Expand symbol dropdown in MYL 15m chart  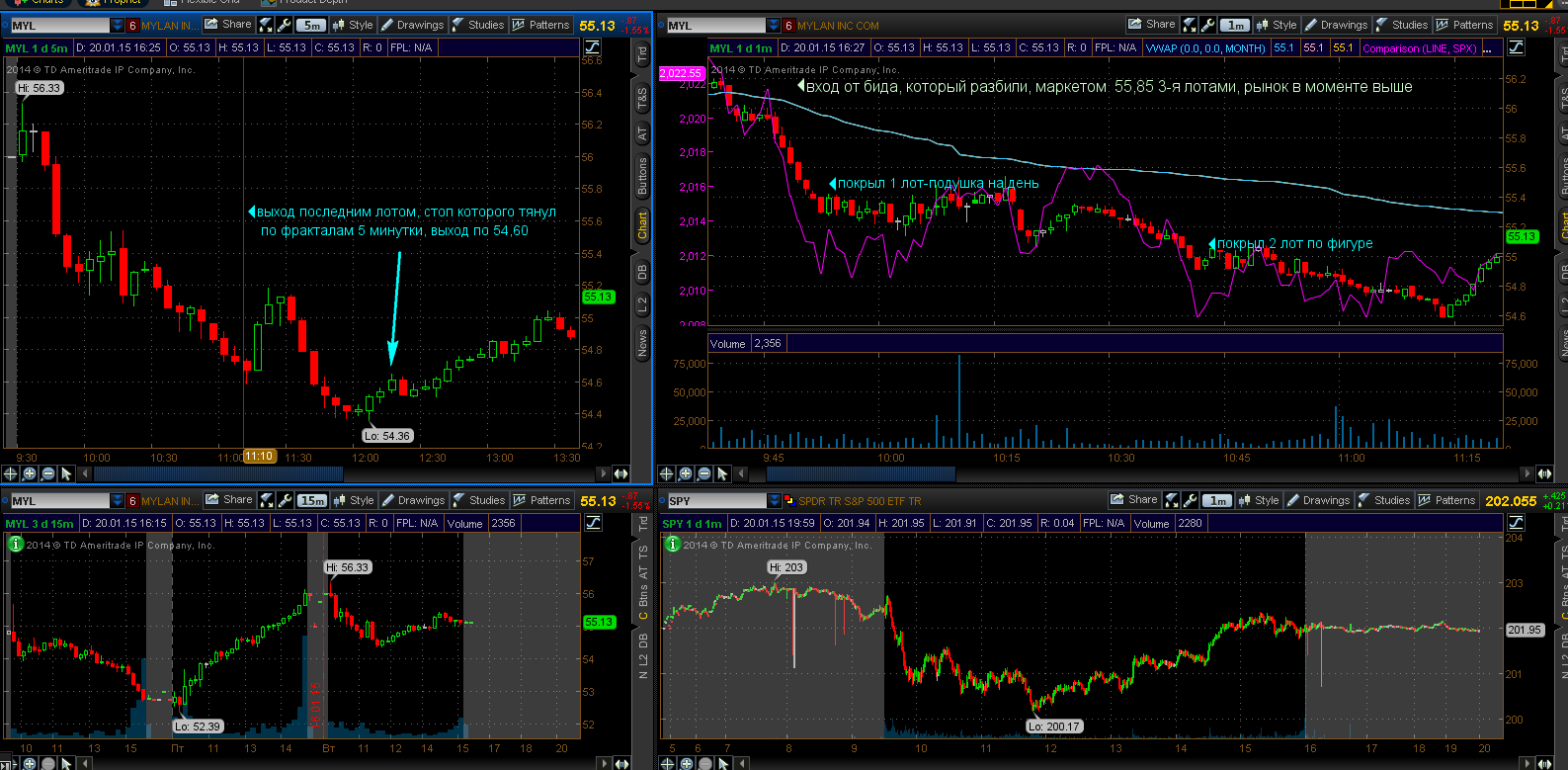pyautogui.click(x=117, y=501)
